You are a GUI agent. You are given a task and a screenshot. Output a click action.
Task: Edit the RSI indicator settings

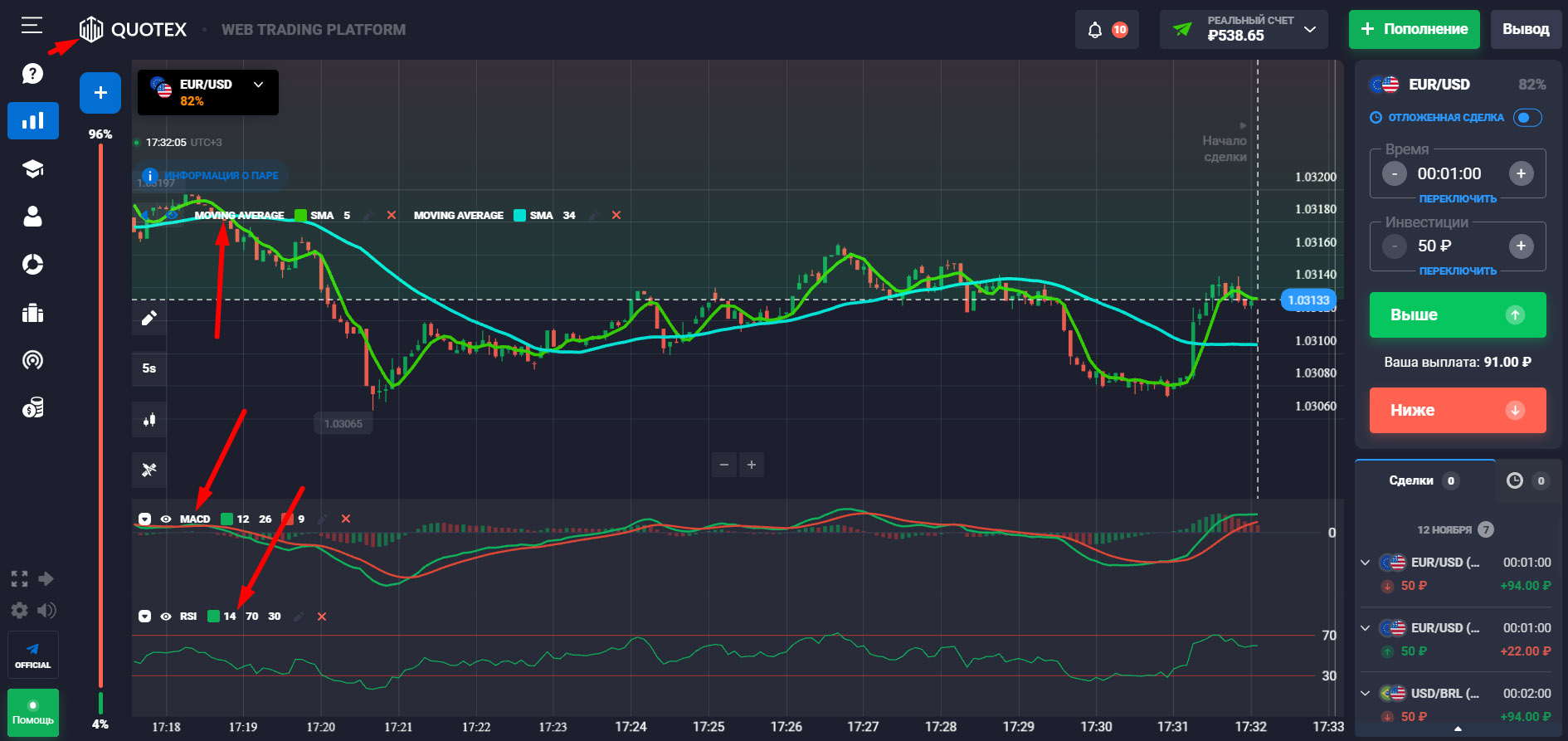pos(299,617)
